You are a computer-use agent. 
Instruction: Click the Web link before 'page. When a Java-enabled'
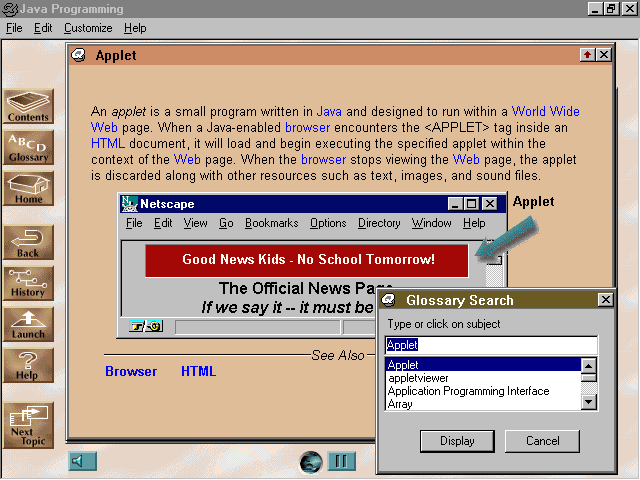[x=104, y=128]
